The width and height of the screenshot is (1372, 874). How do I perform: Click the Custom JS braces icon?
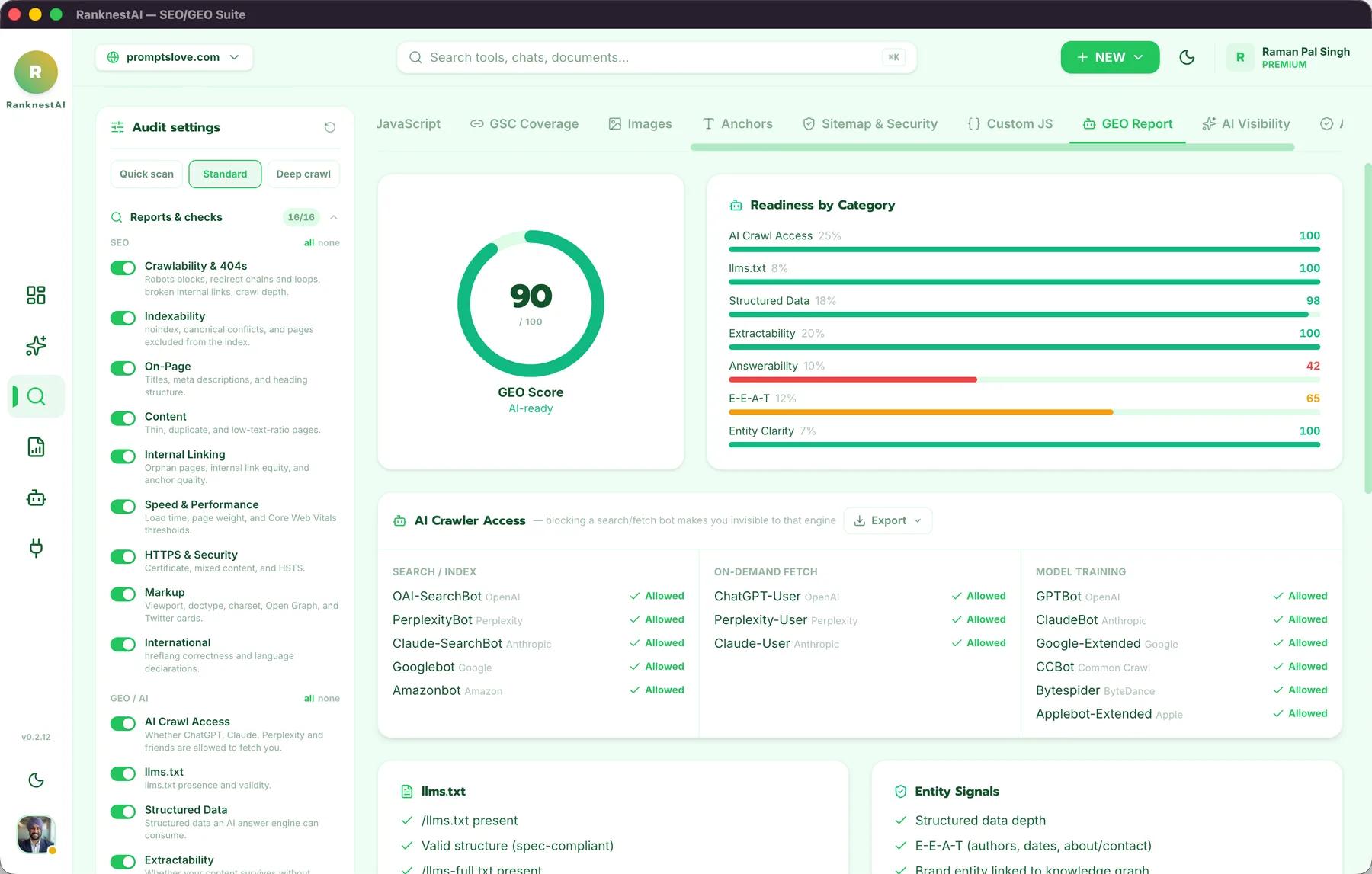click(974, 123)
